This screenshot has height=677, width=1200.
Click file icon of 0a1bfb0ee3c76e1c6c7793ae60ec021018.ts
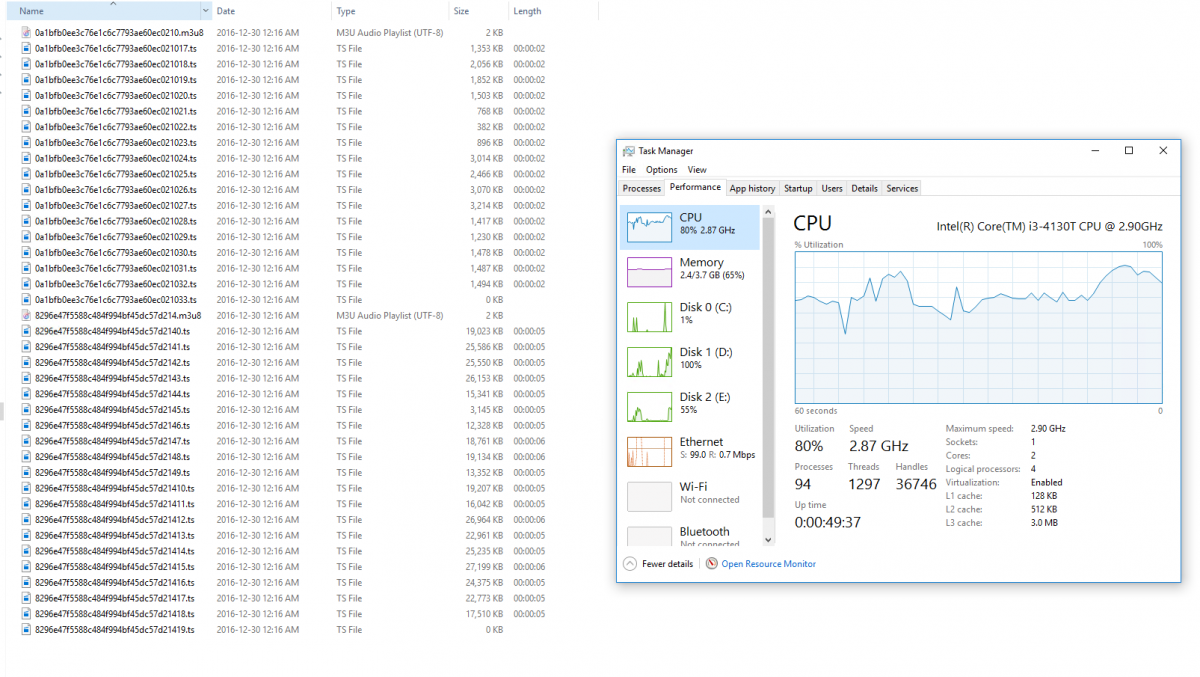pos(27,64)
